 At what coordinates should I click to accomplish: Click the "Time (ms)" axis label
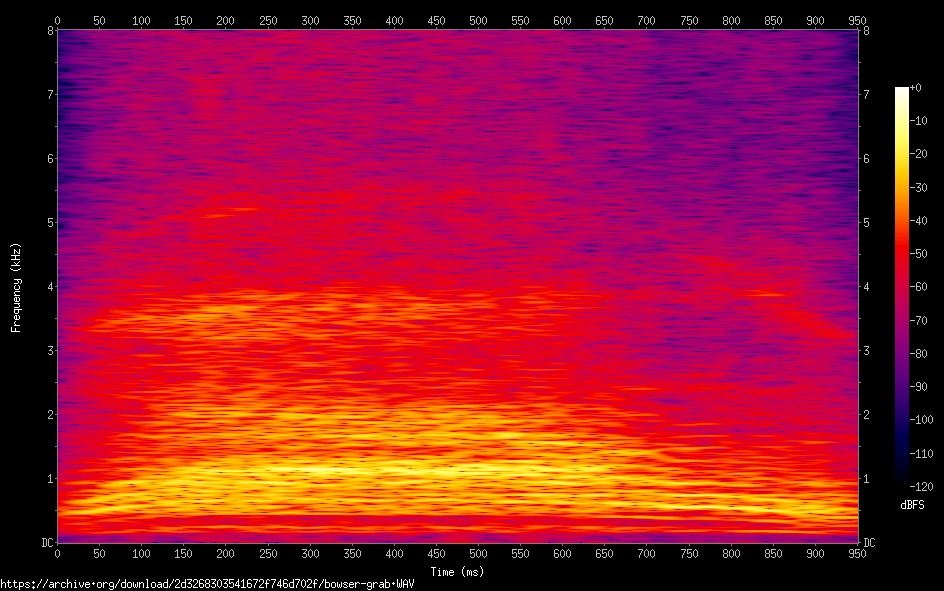coord(458,572)
